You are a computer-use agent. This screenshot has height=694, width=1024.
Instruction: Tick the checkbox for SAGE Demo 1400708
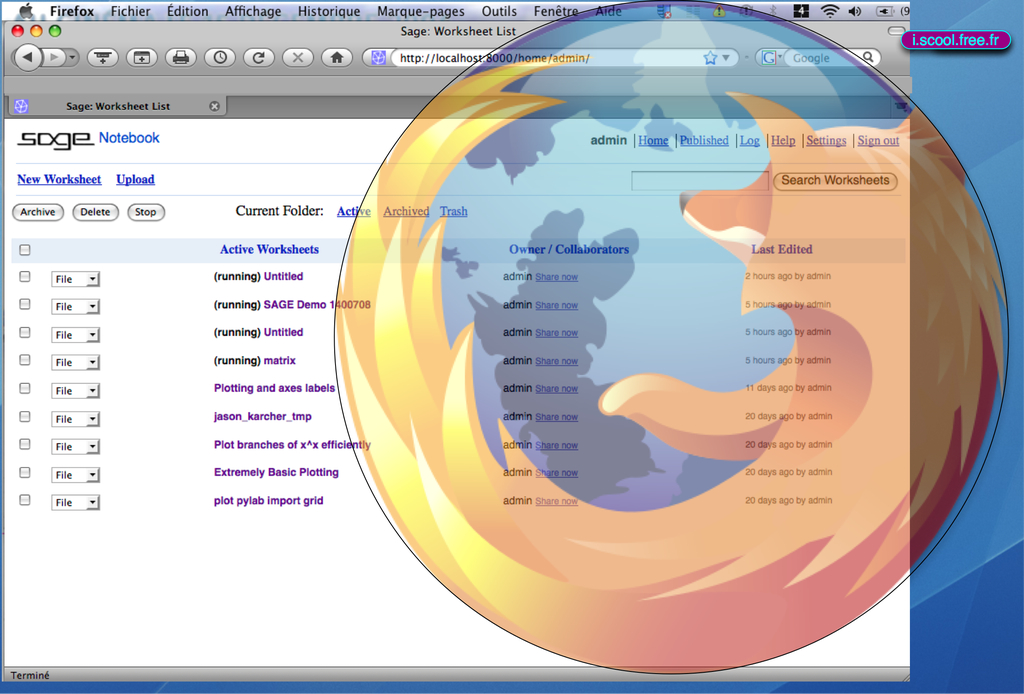coord(25,304)
